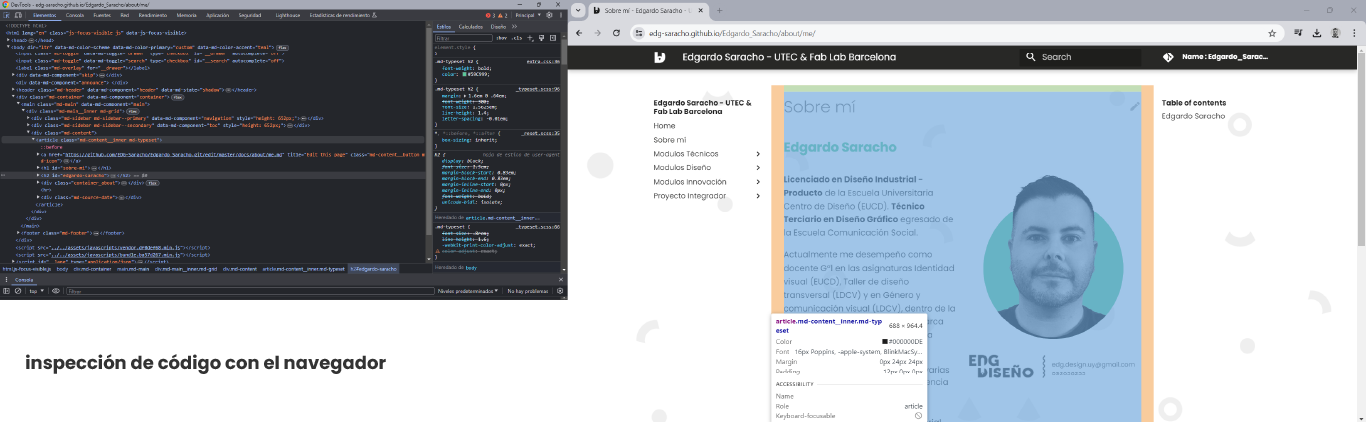Open Chrome downloads icon
This screenshot has width=1366, height=426.
pos(1317,33)
